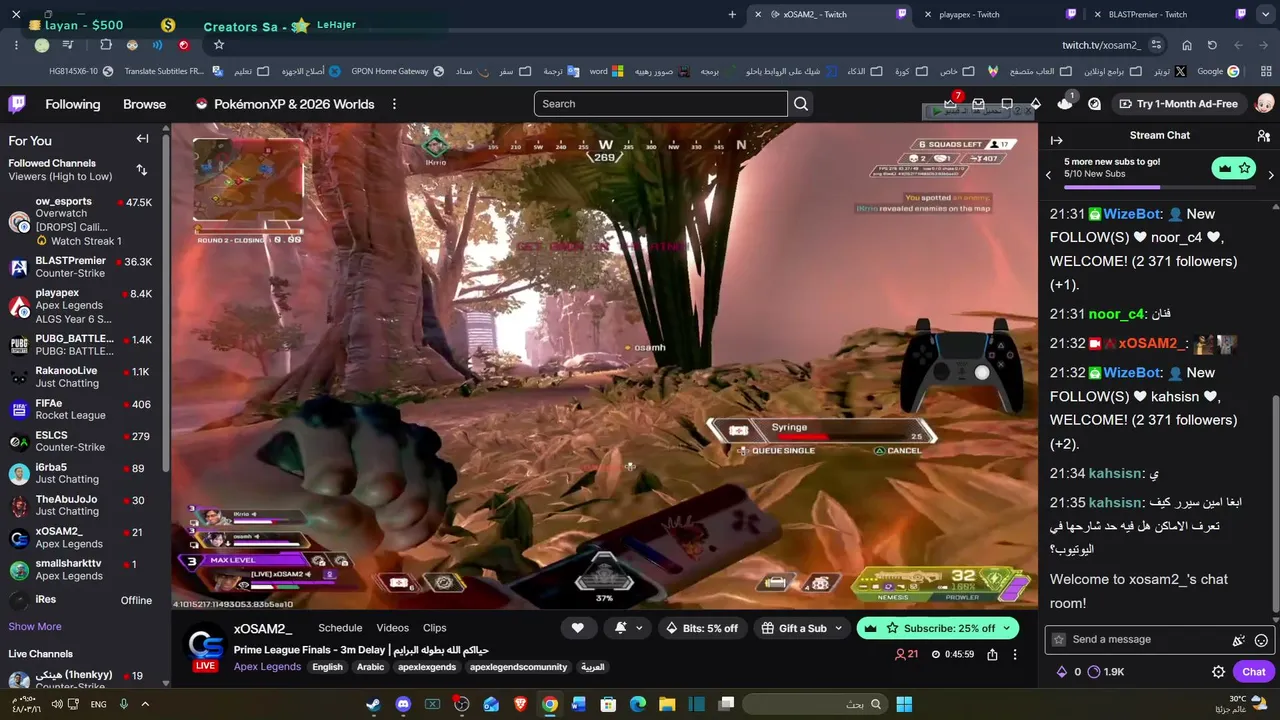Click the Bits: 5% off button
This screenshot has width=1280, height=720.
(701, 628)
